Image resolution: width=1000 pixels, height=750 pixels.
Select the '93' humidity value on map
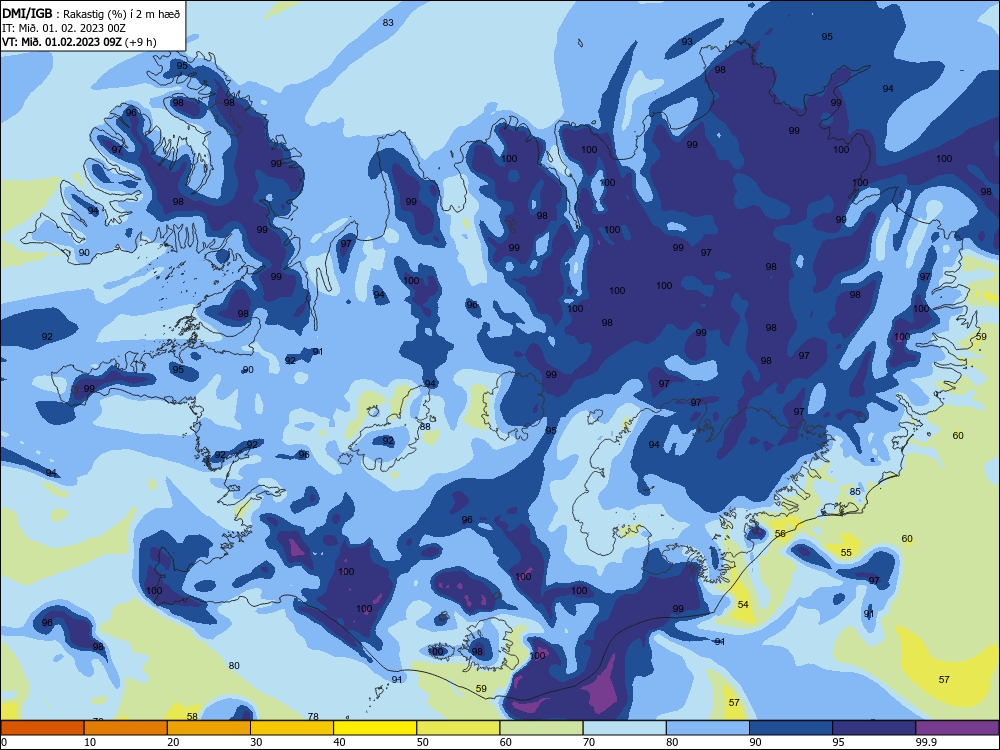(687, 41)
